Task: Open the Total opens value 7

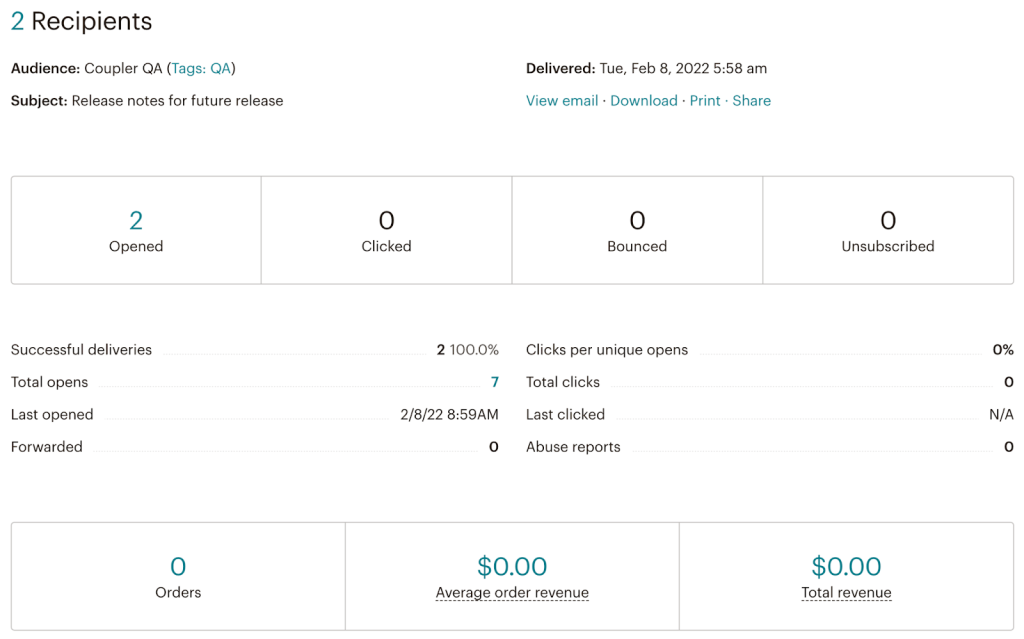Action: pyautogui.click(x=494, y=382)
